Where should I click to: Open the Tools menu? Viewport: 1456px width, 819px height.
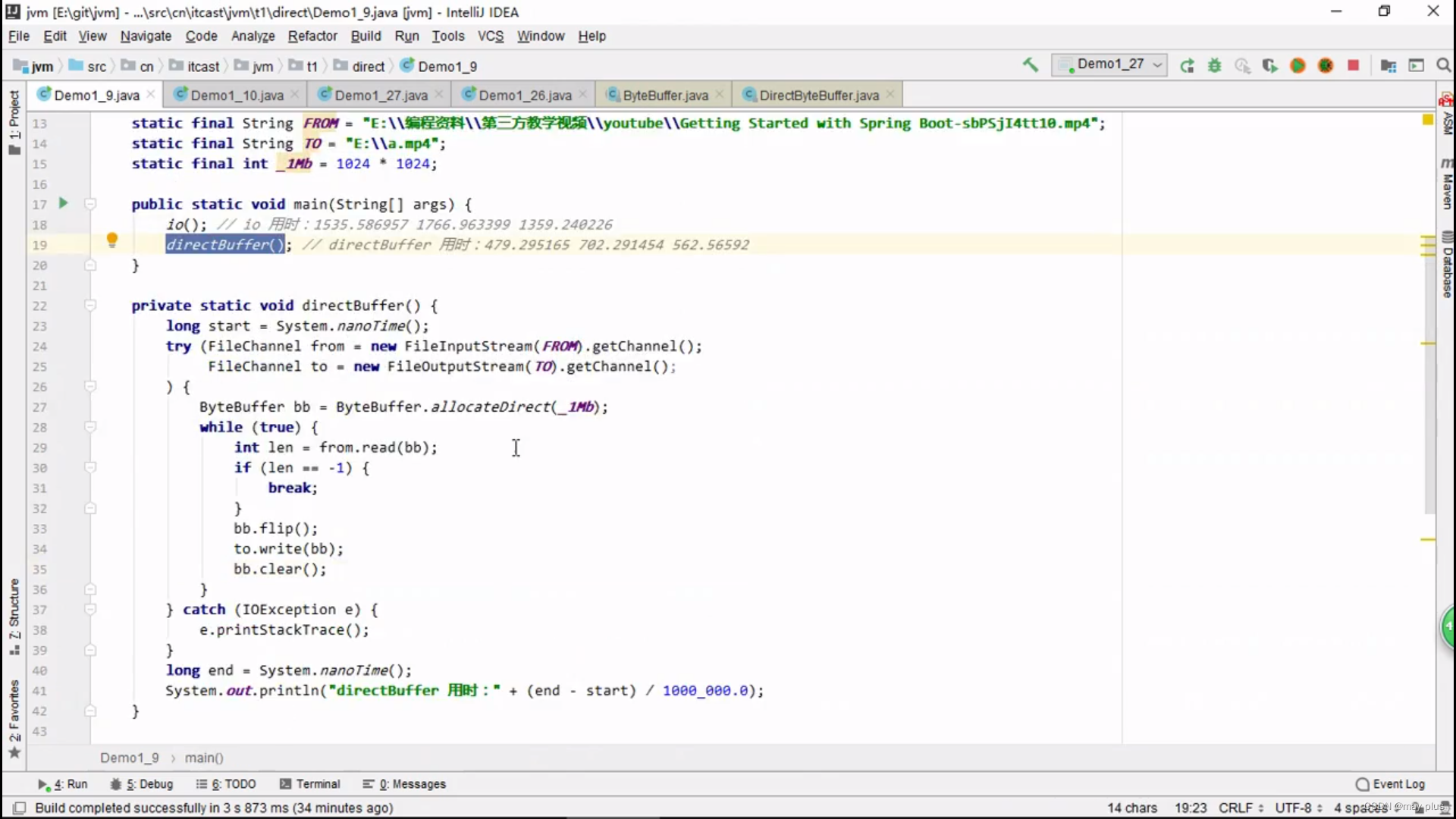click(448, 36)
